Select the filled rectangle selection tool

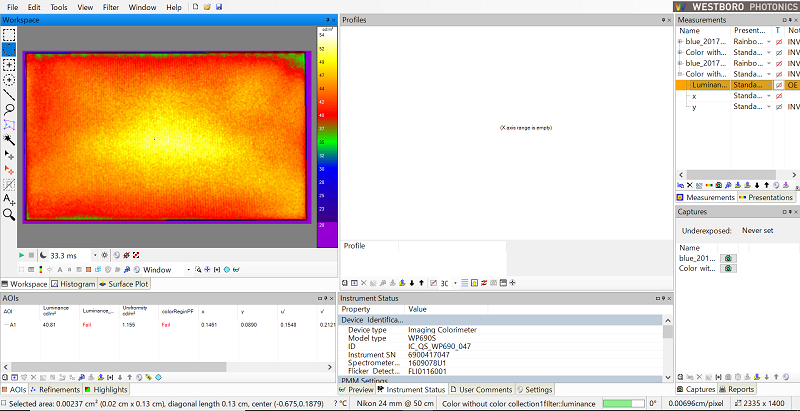coord(9,49)
